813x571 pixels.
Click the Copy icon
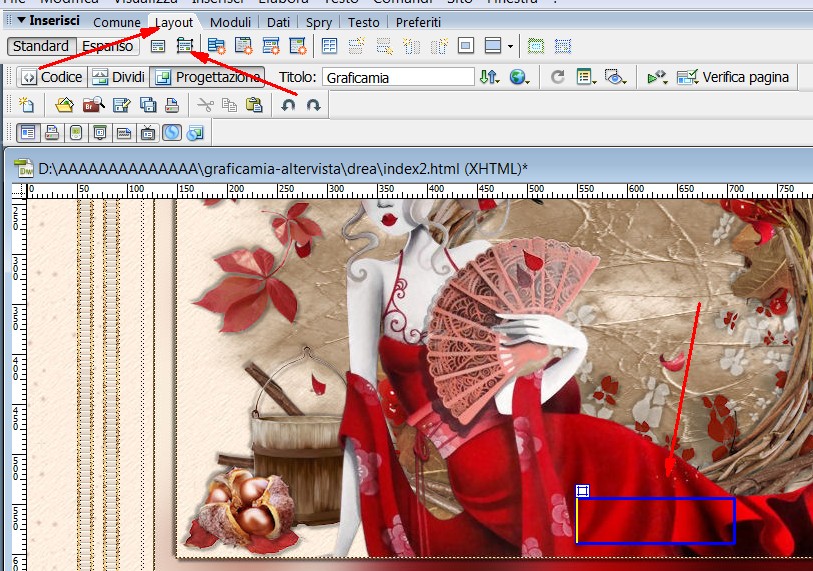[229, 105]
